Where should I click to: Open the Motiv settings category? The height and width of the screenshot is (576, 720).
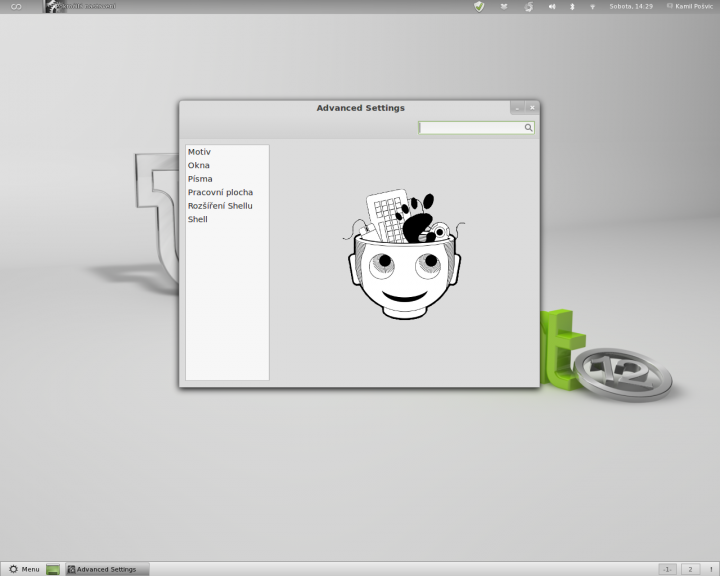coord(227,152)
